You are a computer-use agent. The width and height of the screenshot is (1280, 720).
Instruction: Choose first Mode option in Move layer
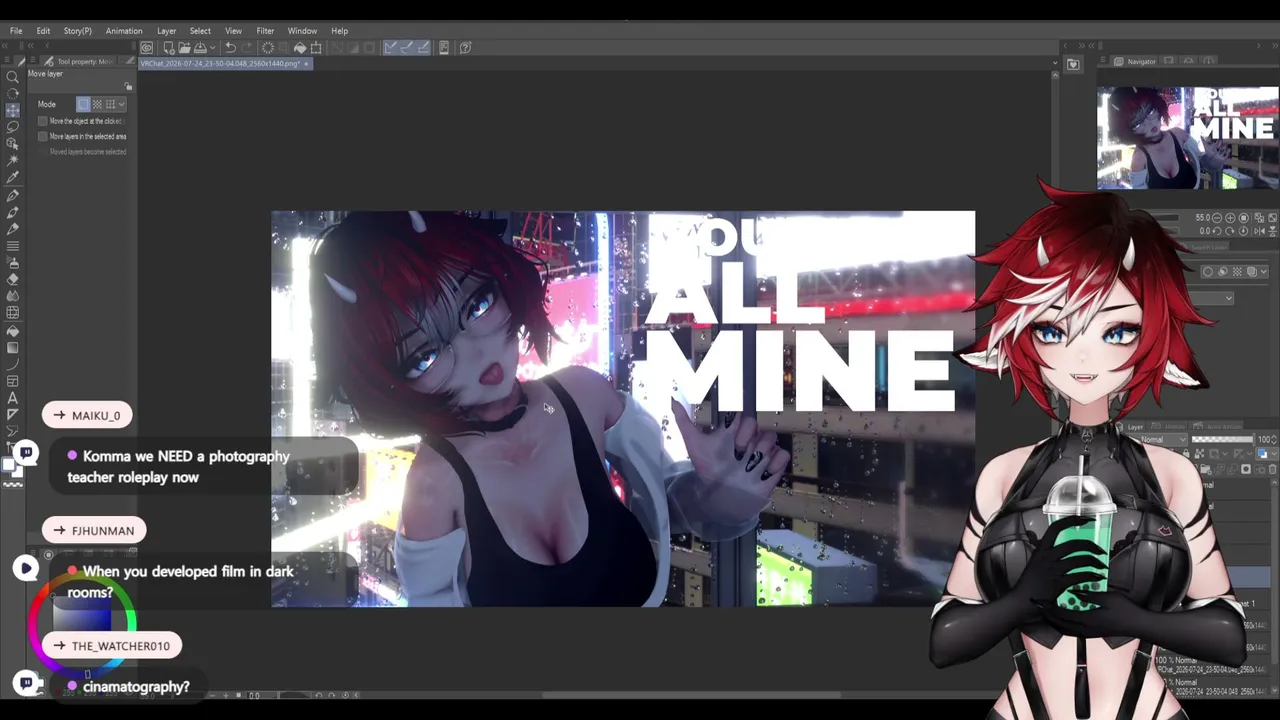pos(84,104)
